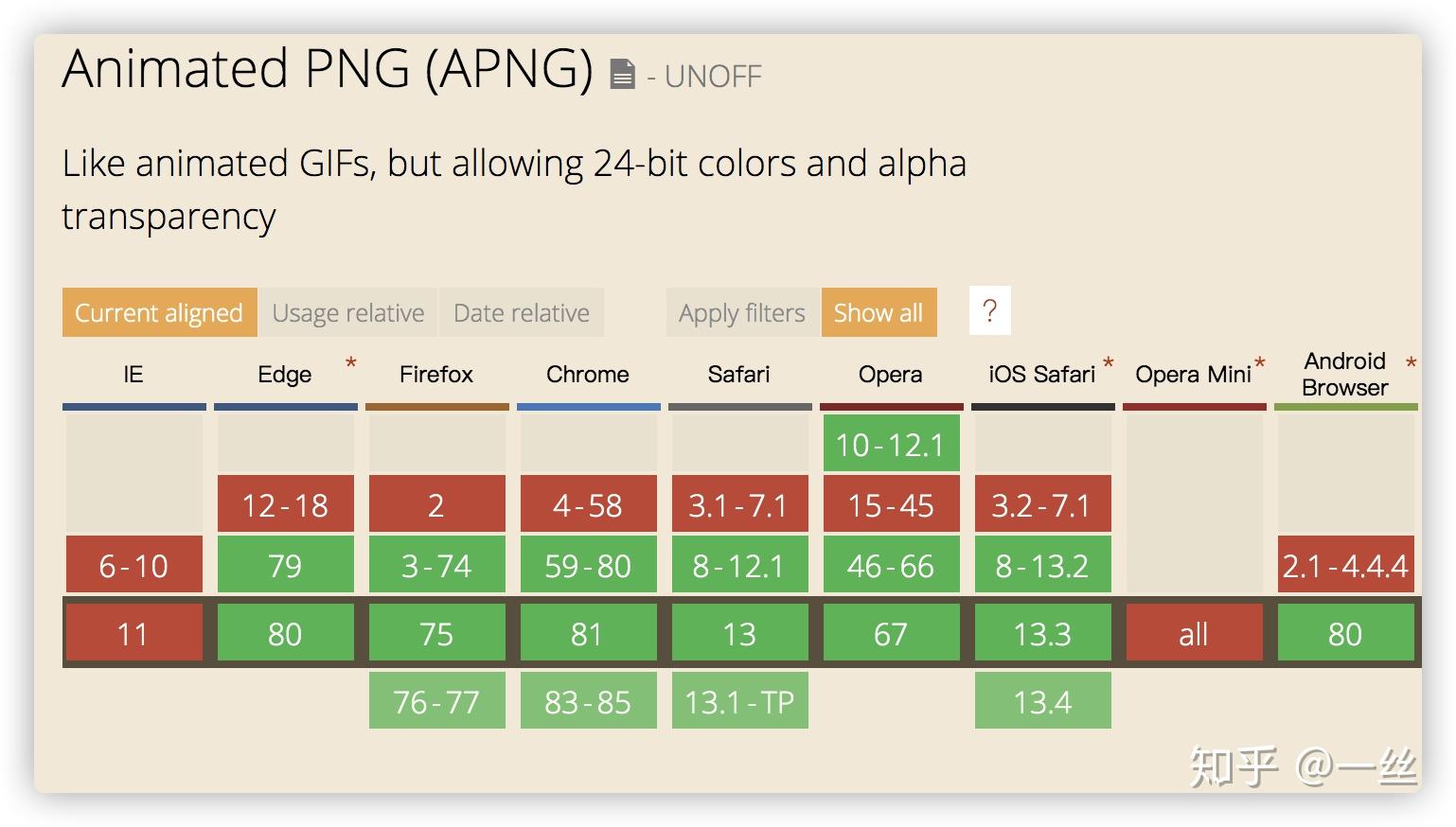Click the Opera Mini 'all' cell
This screenshot has height=827, width=1456.
coord(1194,633)
